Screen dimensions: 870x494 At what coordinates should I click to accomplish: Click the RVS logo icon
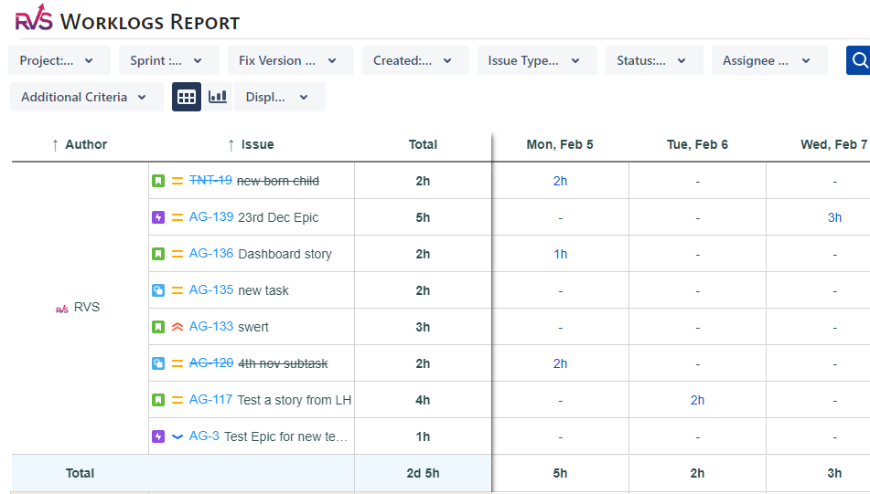(34, 21)
